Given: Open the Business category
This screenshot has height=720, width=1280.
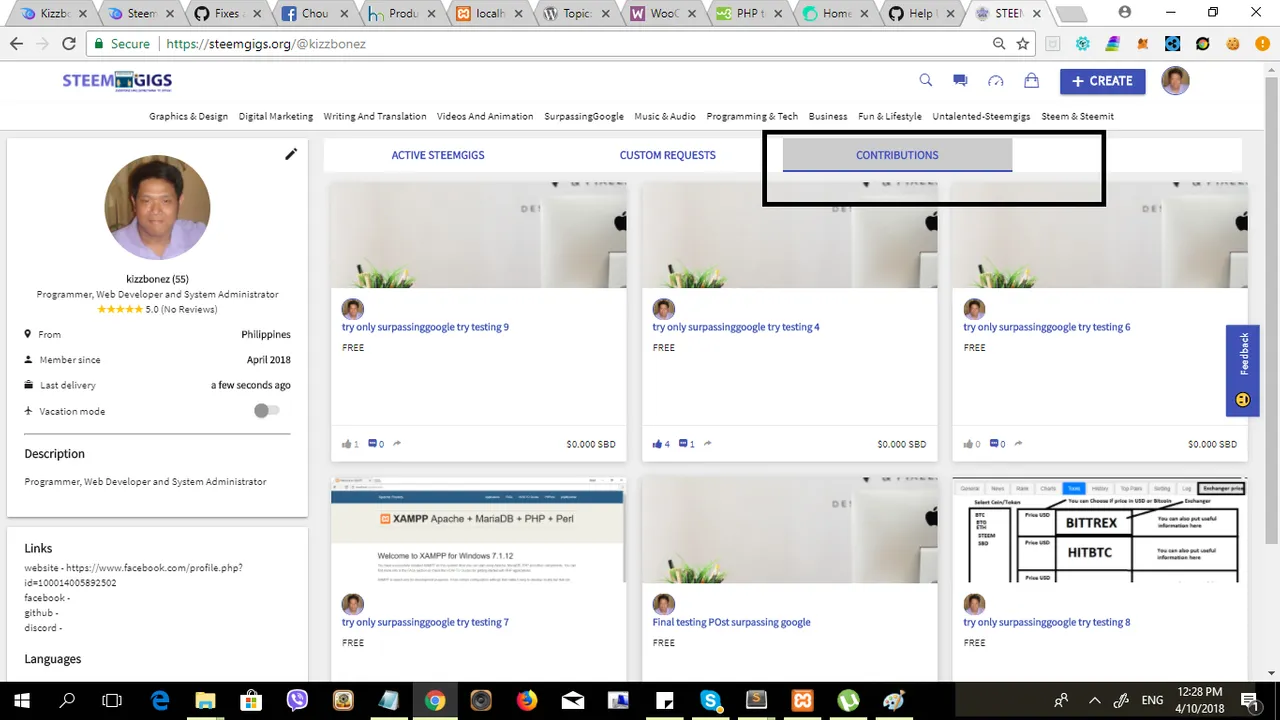Looking at the screenshot, I should [x=828, y=116].
